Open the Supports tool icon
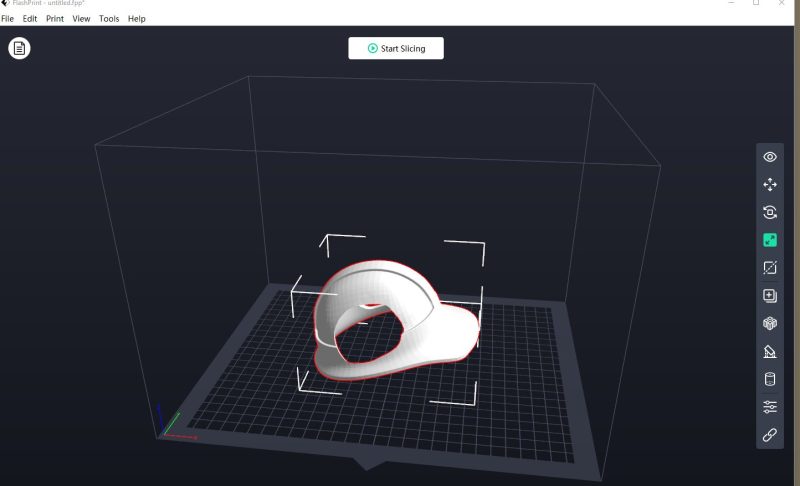The image size is (800, 486). tap(770, 351)
